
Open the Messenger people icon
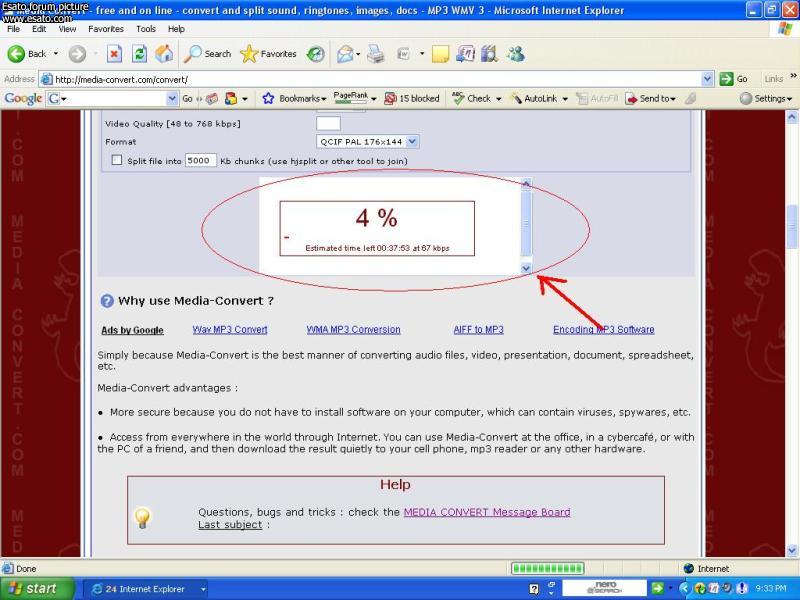tap(516, 54)
